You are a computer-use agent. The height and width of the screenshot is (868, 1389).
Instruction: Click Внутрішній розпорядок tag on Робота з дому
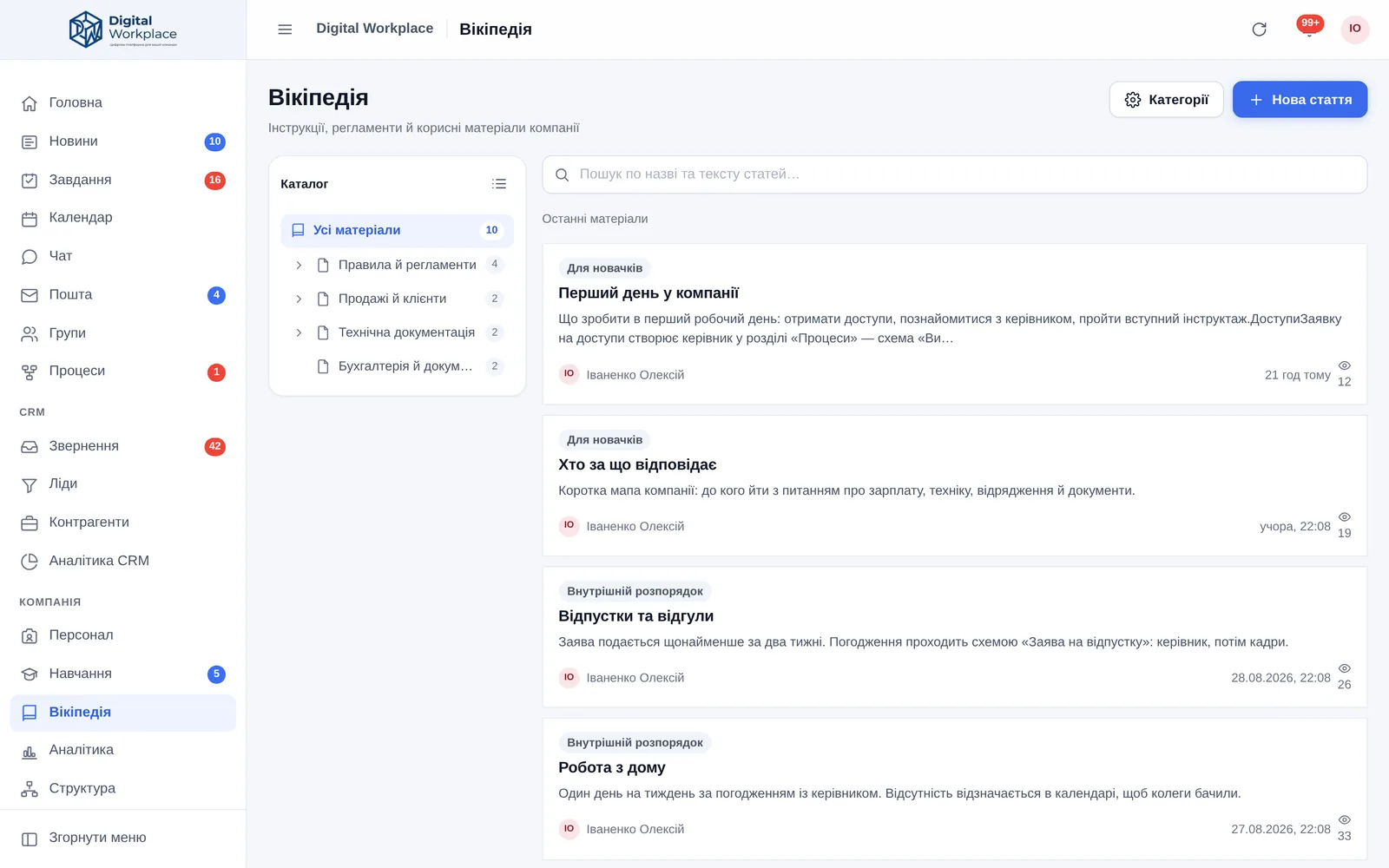(x=635, y=743)
